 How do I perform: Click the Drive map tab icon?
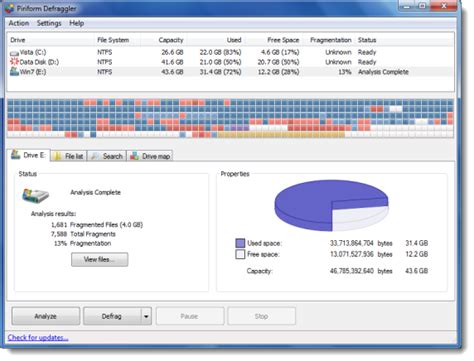(135, 156)
